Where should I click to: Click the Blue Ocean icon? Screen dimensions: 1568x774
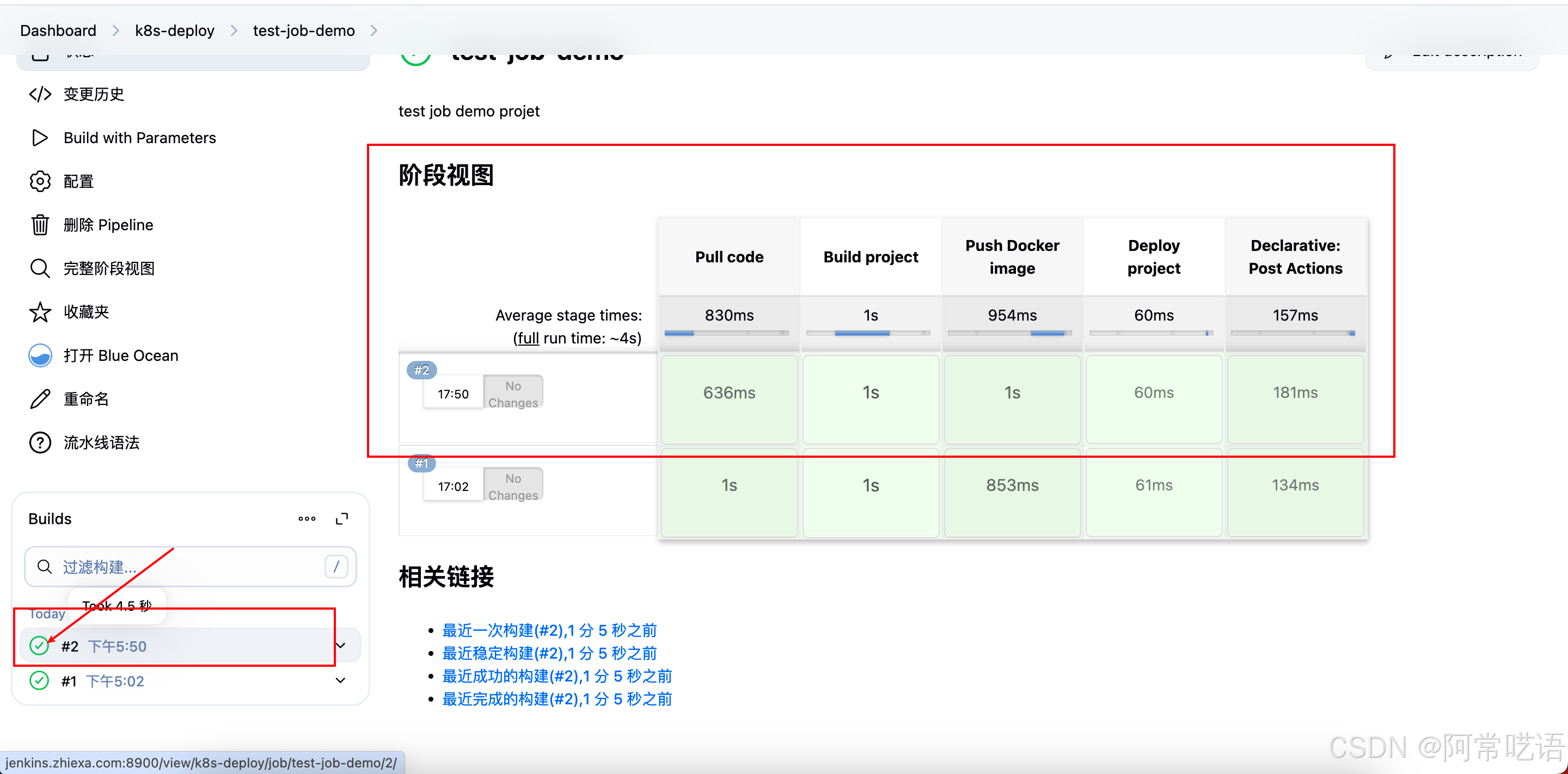coord(40,355)
